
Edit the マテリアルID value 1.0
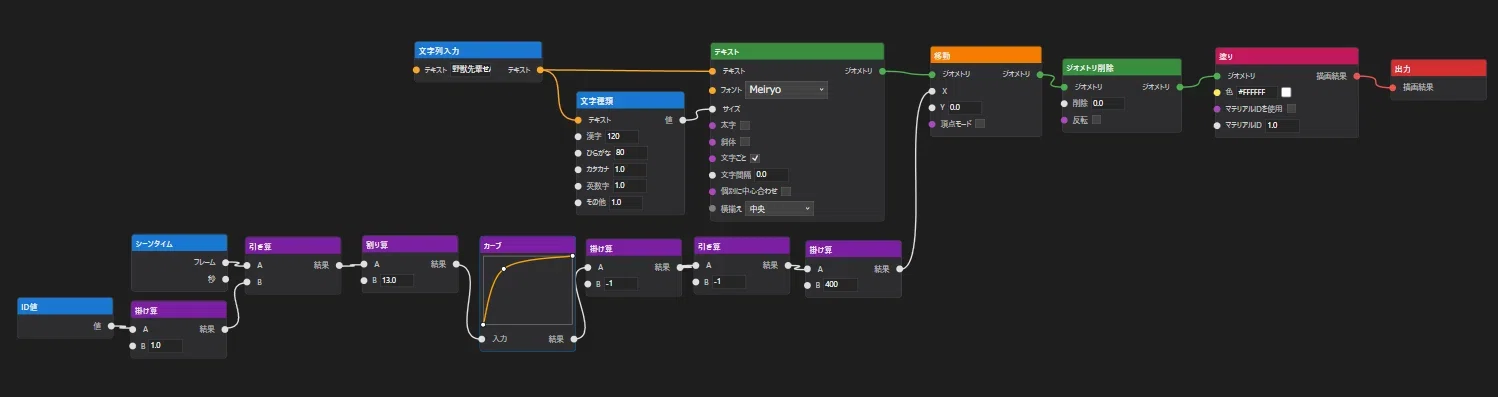1282,125
